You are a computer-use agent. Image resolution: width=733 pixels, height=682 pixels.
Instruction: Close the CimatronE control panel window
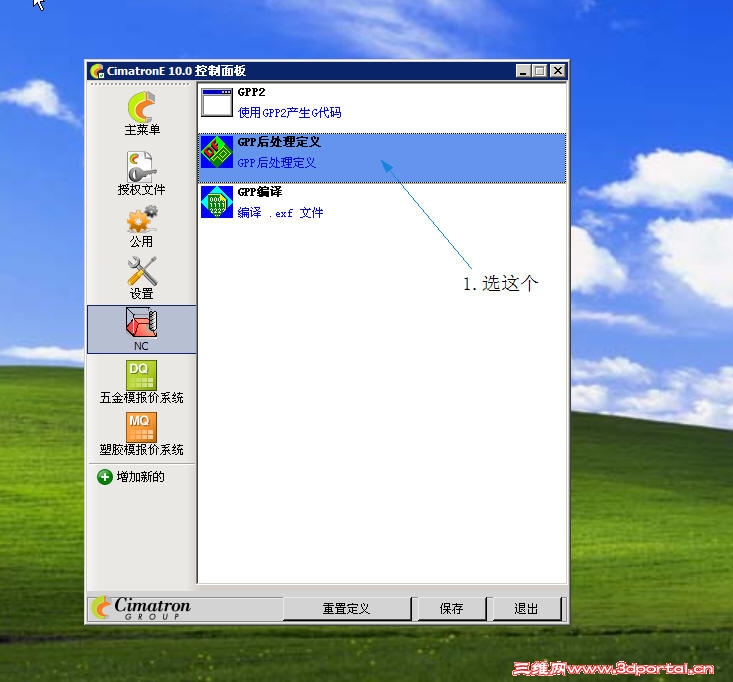[x=558, y=71]
